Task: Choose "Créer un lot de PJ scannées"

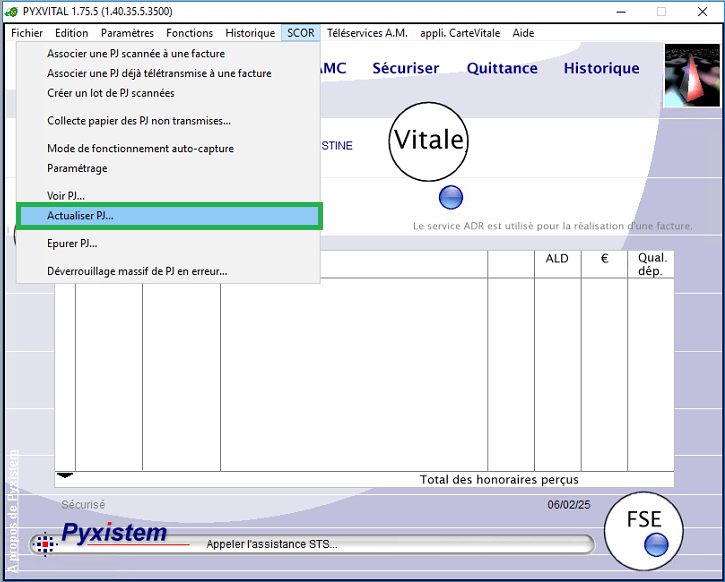Action: (x=111, y=93)
